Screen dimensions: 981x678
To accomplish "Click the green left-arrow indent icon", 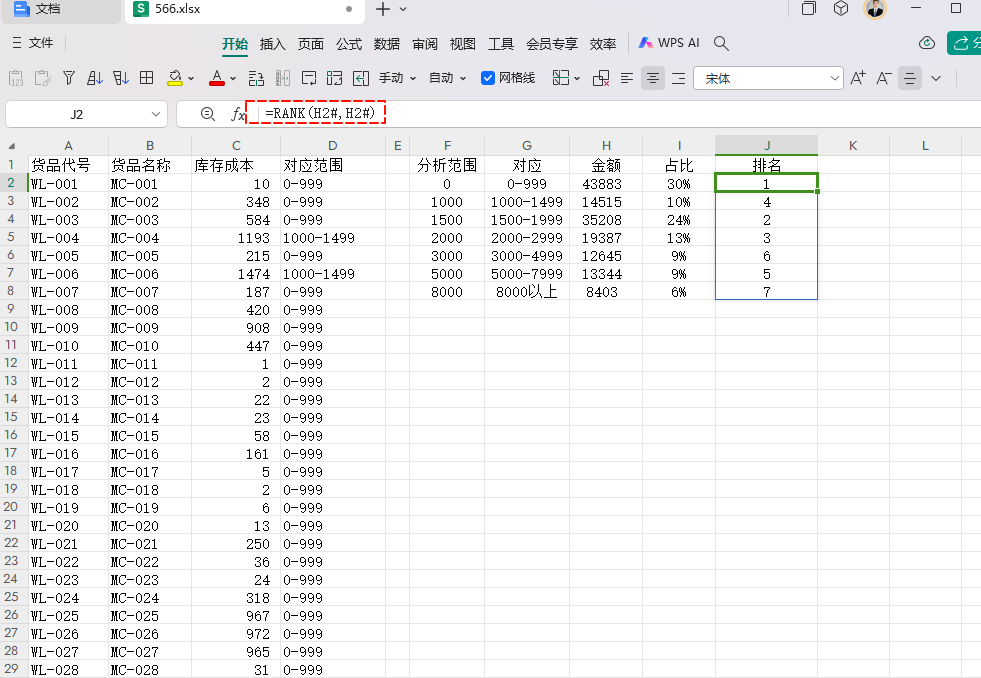I will tap(361, 78).
